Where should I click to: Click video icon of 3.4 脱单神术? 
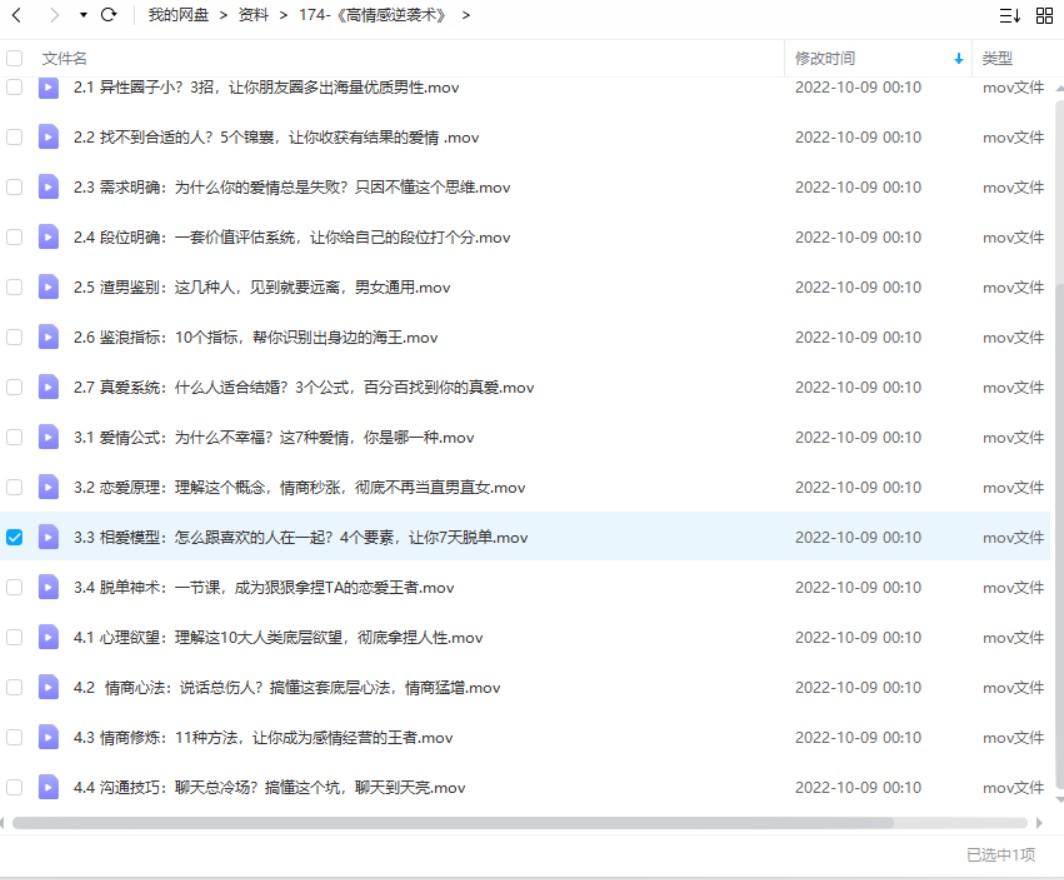tap(48, 587)
